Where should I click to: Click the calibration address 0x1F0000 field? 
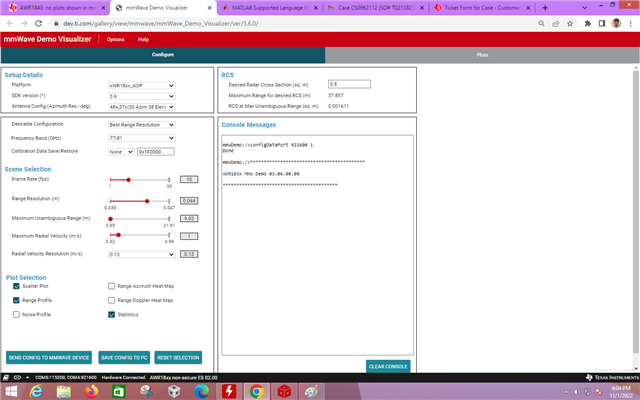click(x=156, y=152)
